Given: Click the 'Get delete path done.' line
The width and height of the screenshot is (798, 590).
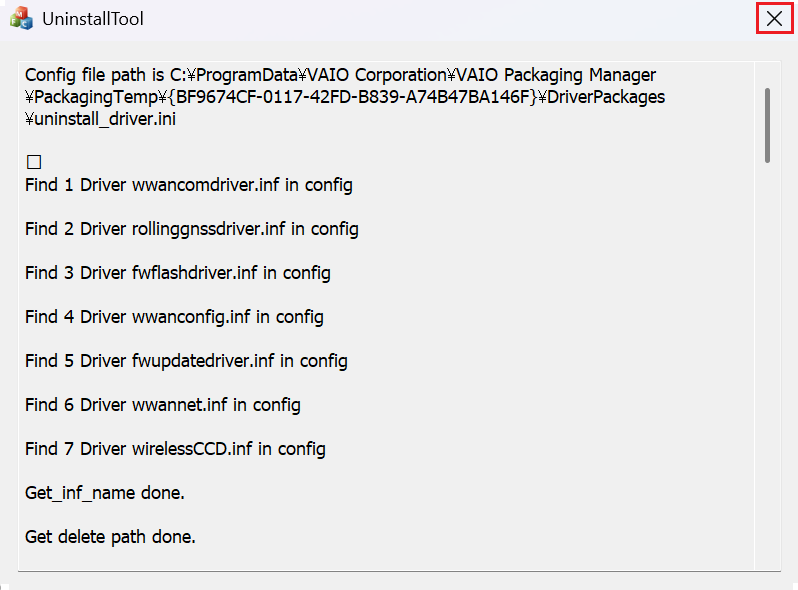Looking at the screenshot, I should click(110, 537).
